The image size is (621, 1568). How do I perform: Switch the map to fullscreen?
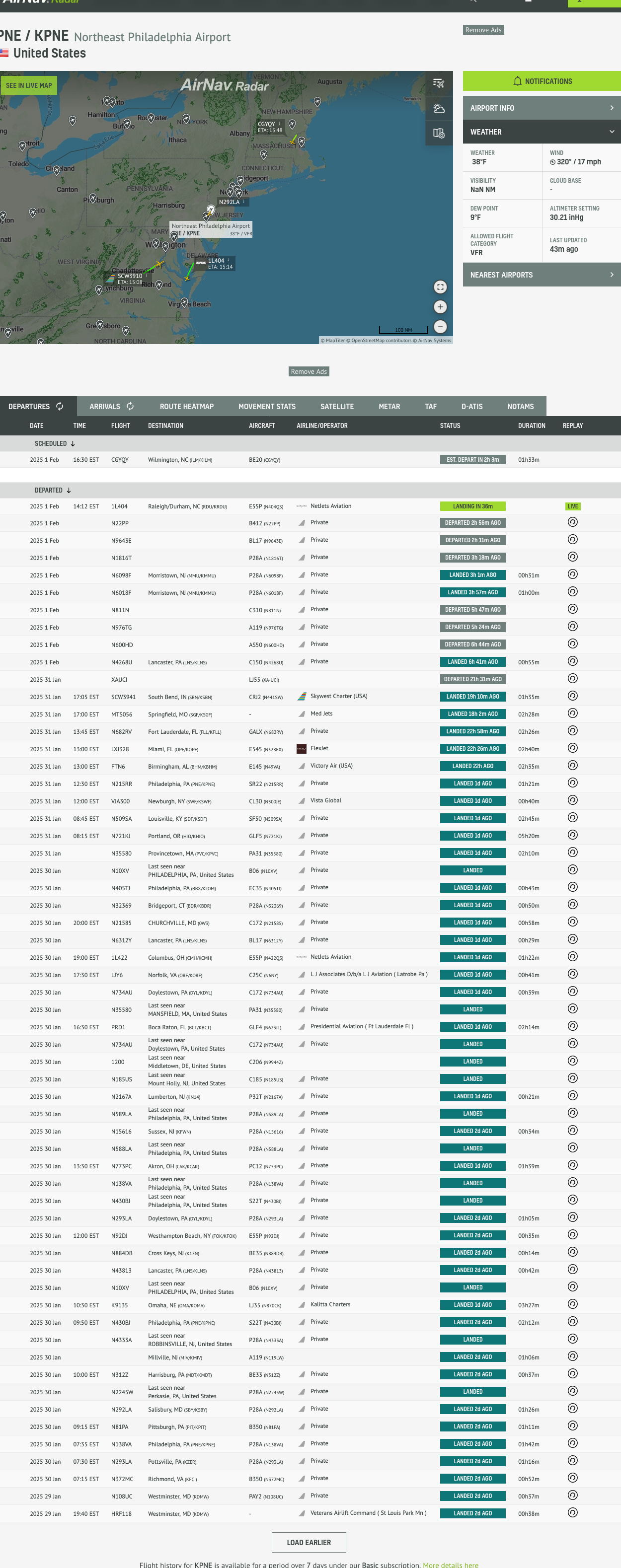pos(440,287)
